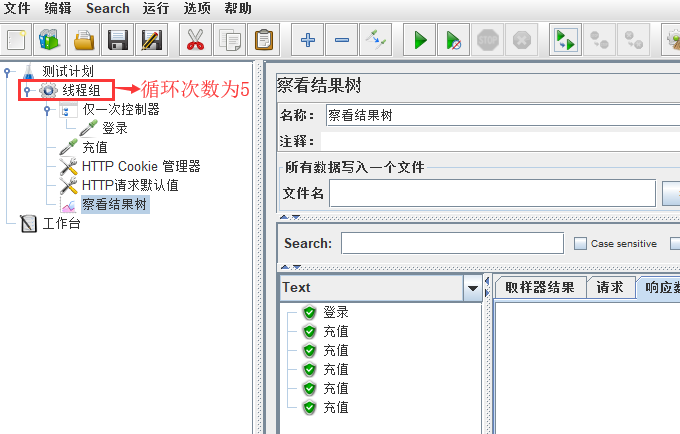The width and height of the screenshot is (680, 434).
Task: Click the Paste clipboard icon
Action: (x=263, y=41)
